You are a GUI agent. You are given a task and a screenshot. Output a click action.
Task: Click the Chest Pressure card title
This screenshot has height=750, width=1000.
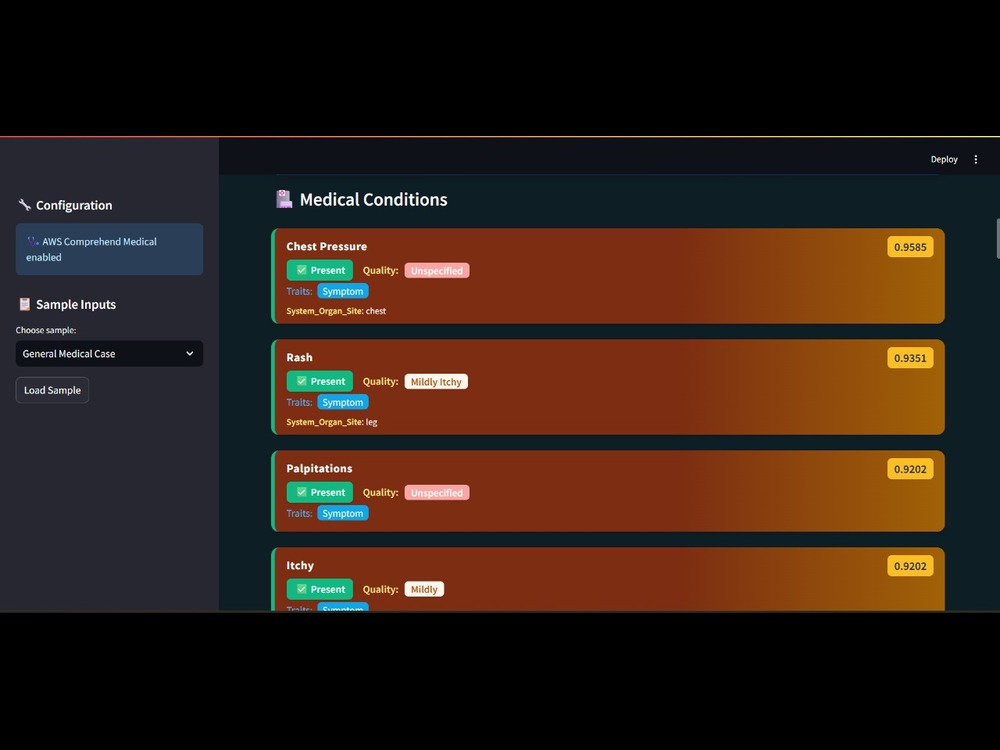(x=327, y=246)
